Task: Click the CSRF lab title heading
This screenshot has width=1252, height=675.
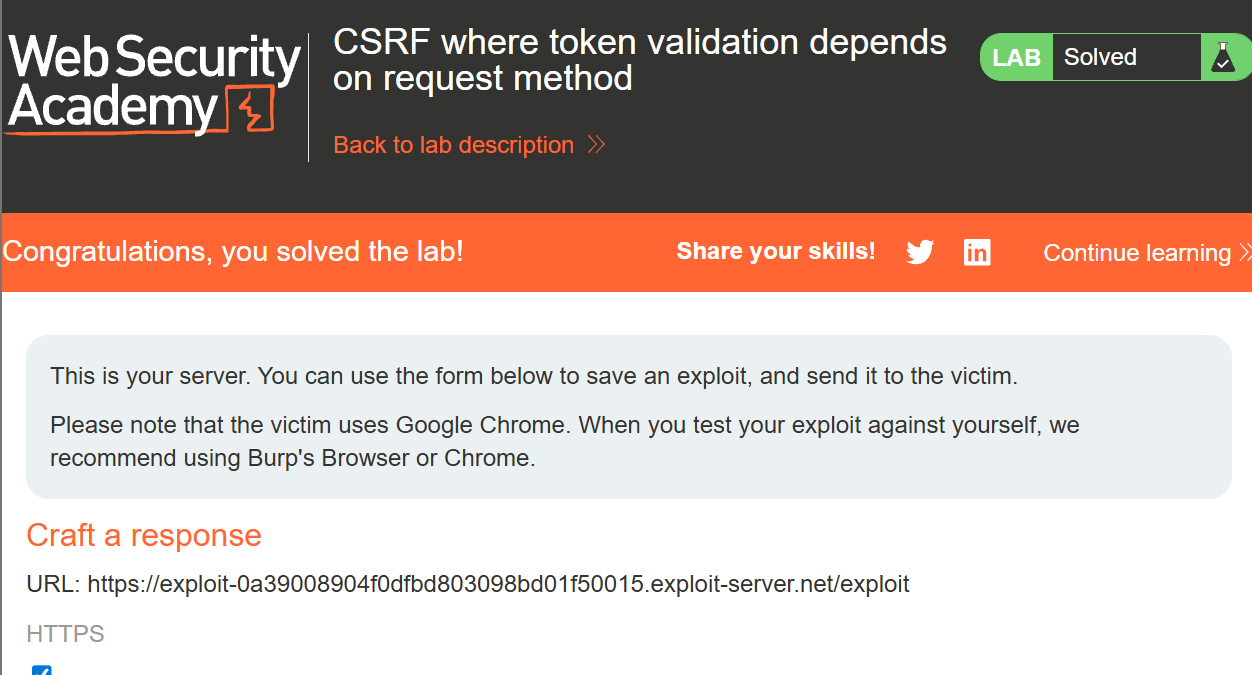Action: coord(640,60)
